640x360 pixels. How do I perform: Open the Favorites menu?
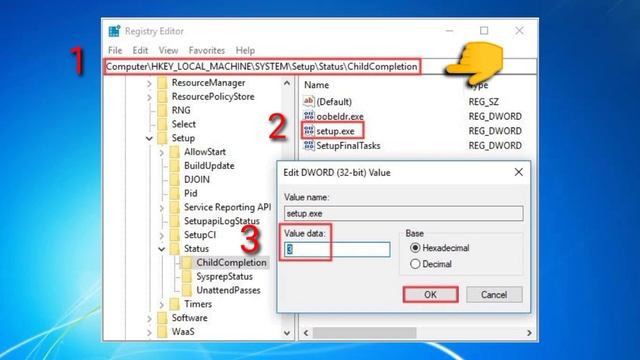pos(207,50)
